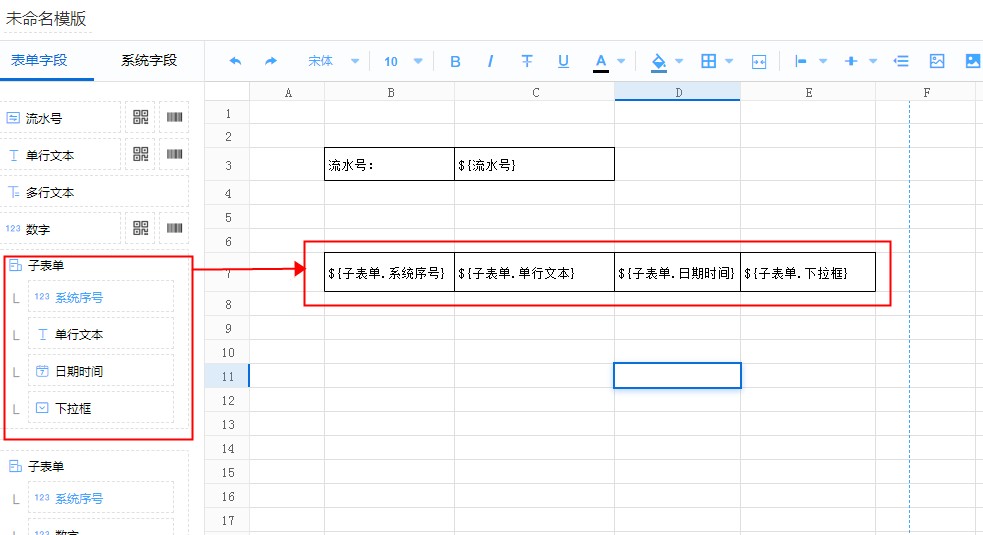The height and width of the screenshot is (535, 983).
Task: Open the font size 10 dropdown
Action: (403, 62)
